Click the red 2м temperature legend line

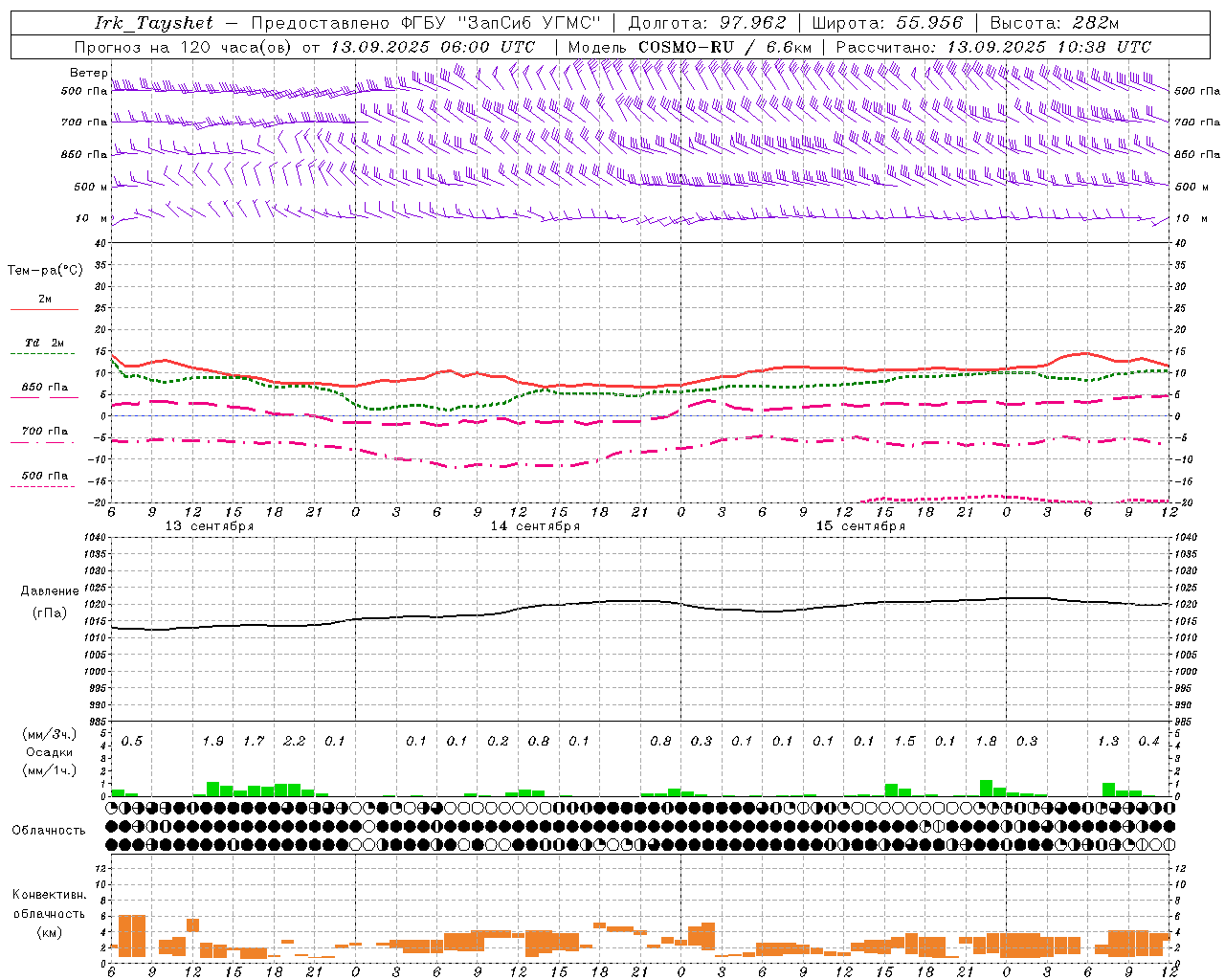coord(44,310)
